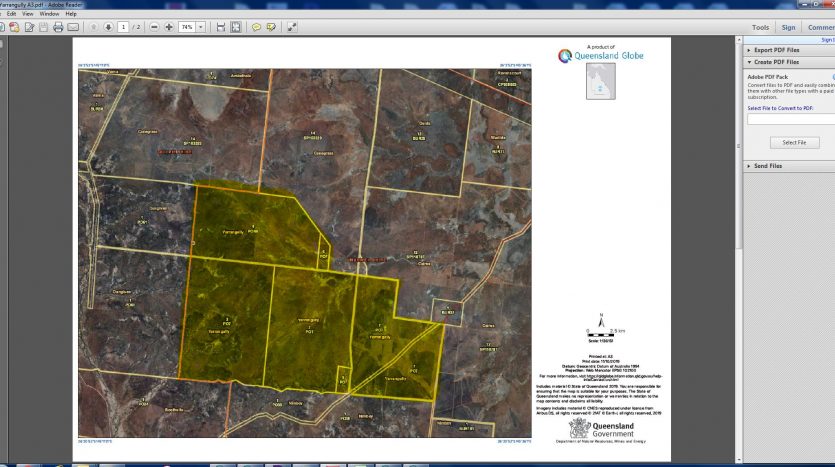Open the Tools pane tab
This screenshot has width=835, height=467.
coord(760,27)
